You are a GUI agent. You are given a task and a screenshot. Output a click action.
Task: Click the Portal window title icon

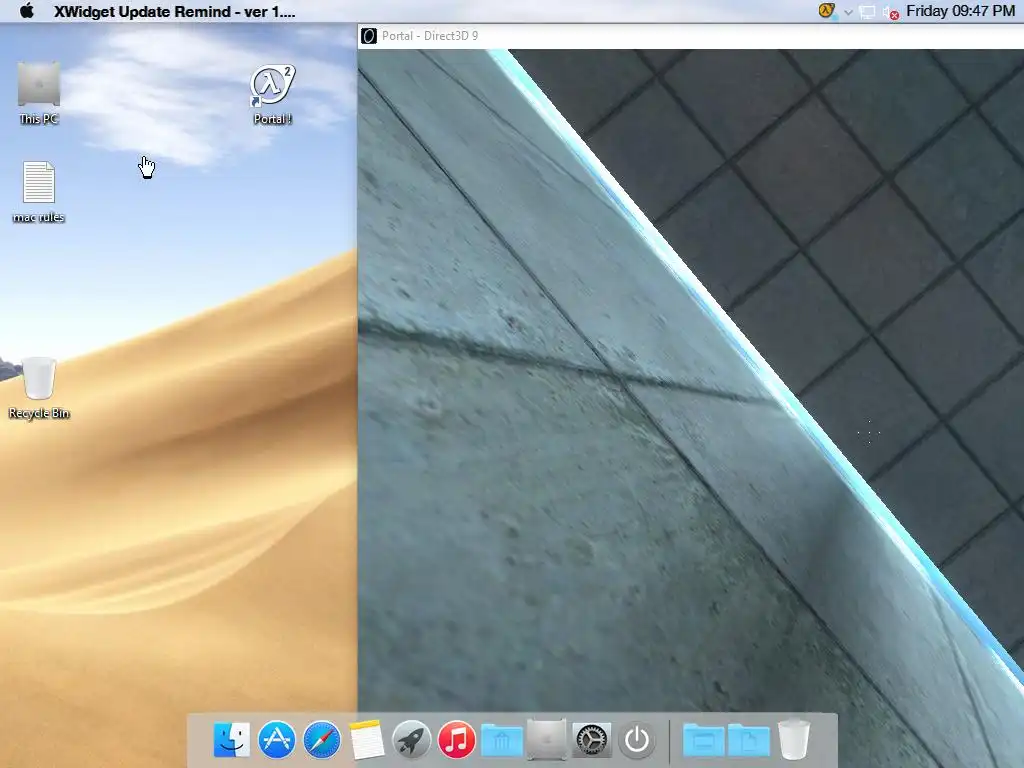[369, 36]
